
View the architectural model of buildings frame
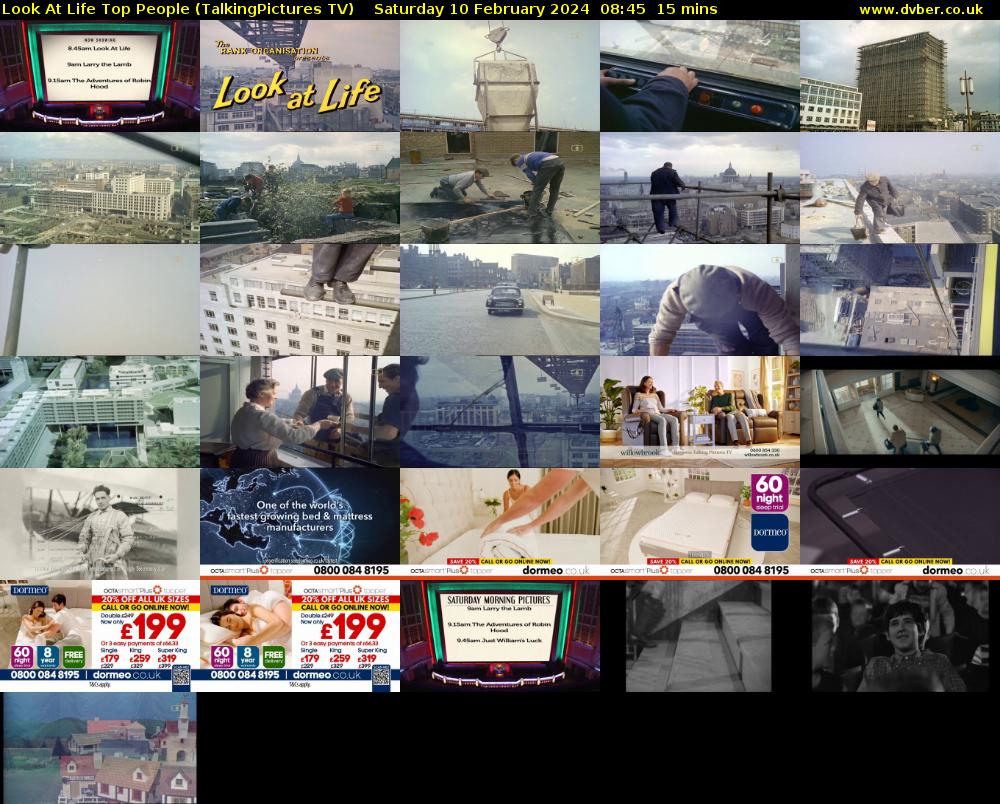[x=100, y=412]
